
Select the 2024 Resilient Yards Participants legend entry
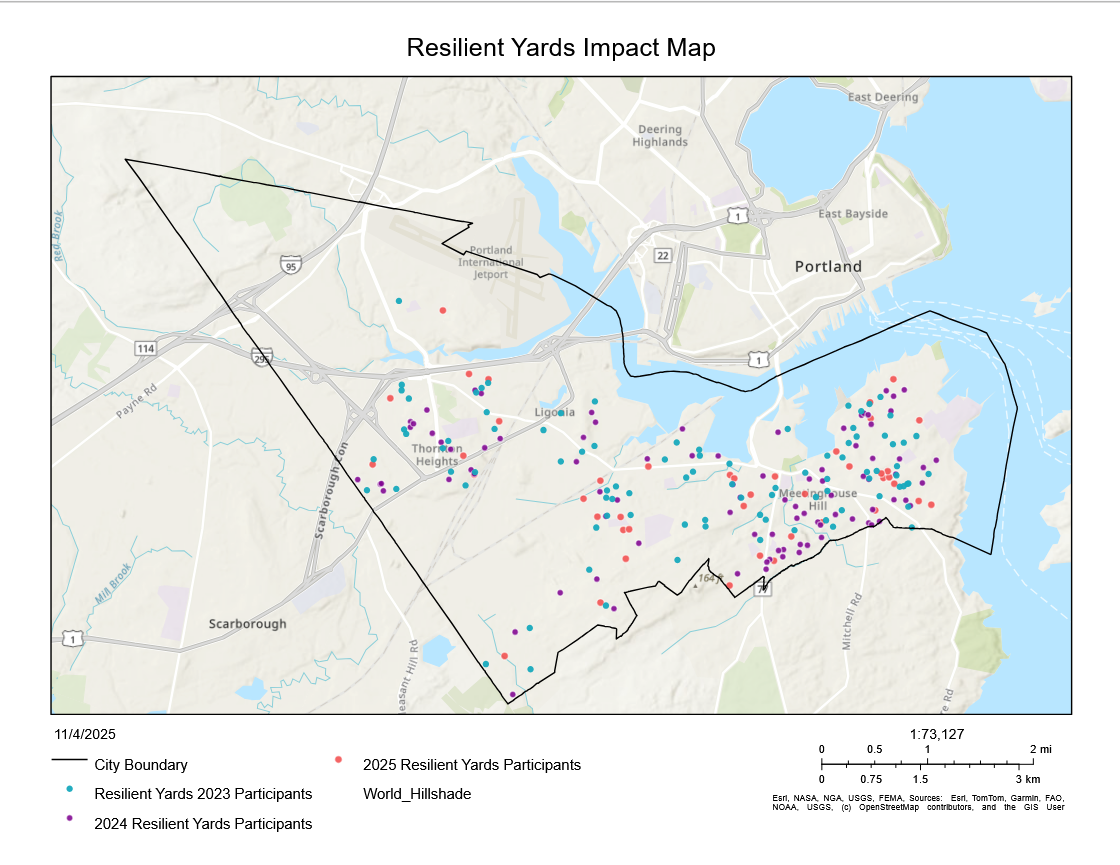click(x=203, y=825)
